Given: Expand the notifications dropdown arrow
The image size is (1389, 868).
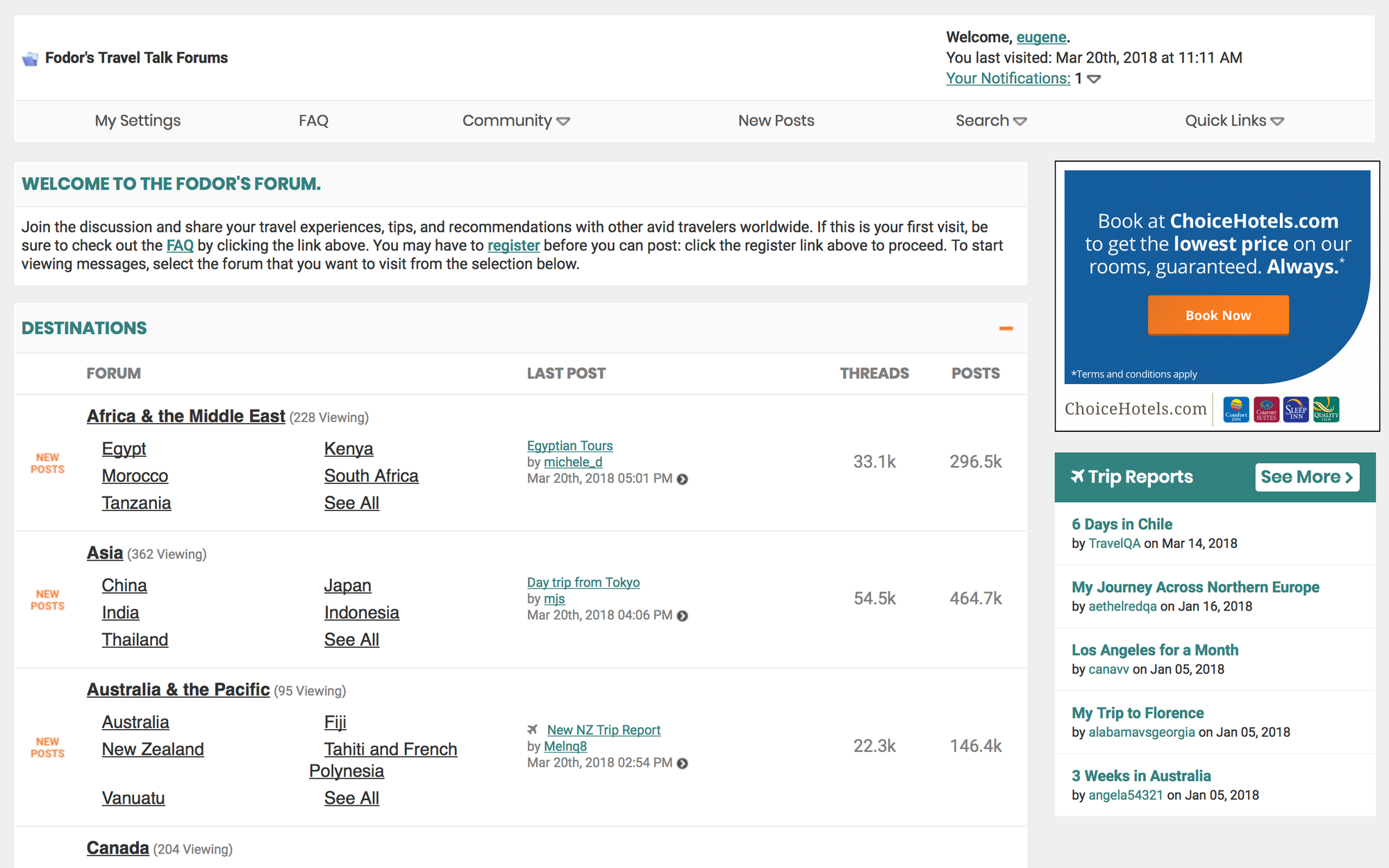Looking at the screenshot, I should pyautogui.click(x=1094, y=79).
